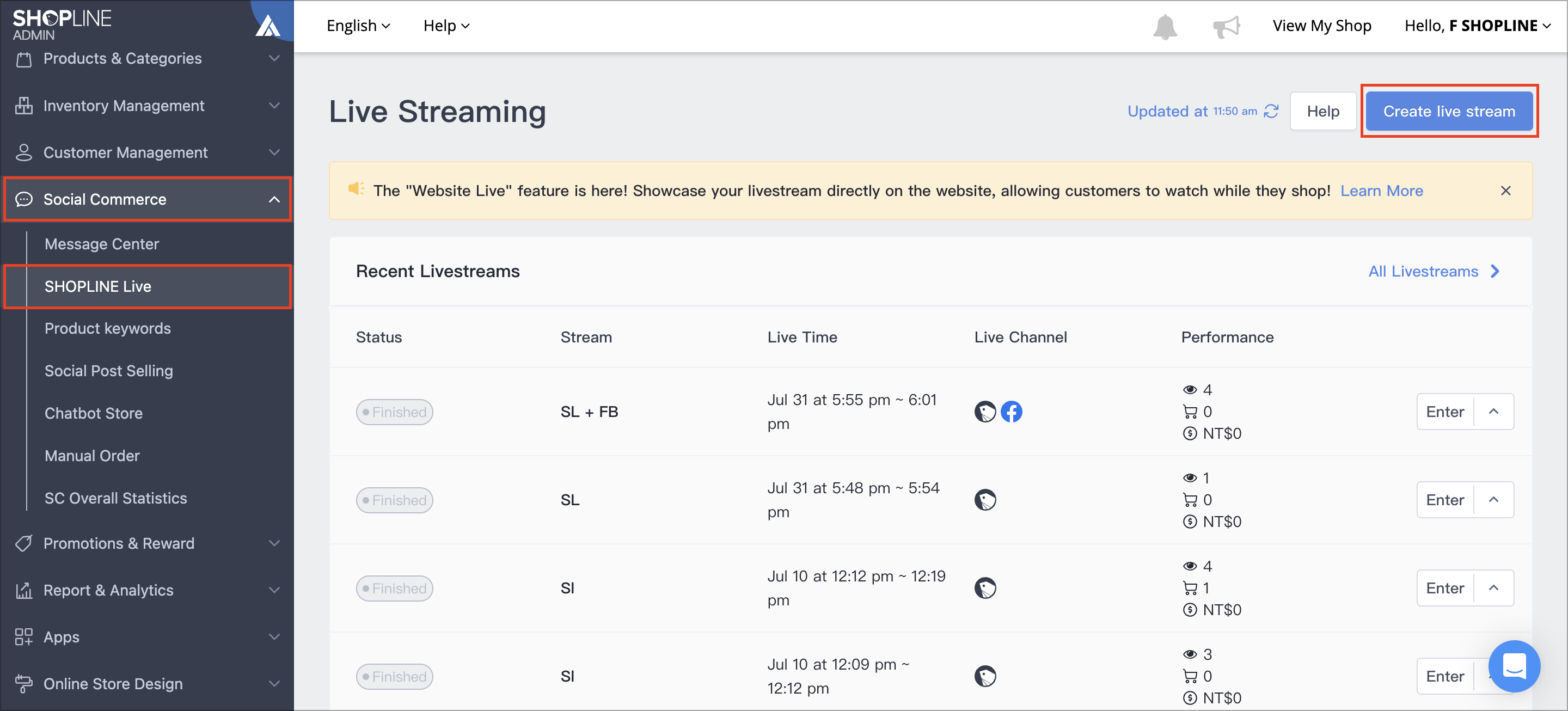Screen dimensions: 1568x711
Task: Open SC Overall Statistics
Action: [115, 499]
